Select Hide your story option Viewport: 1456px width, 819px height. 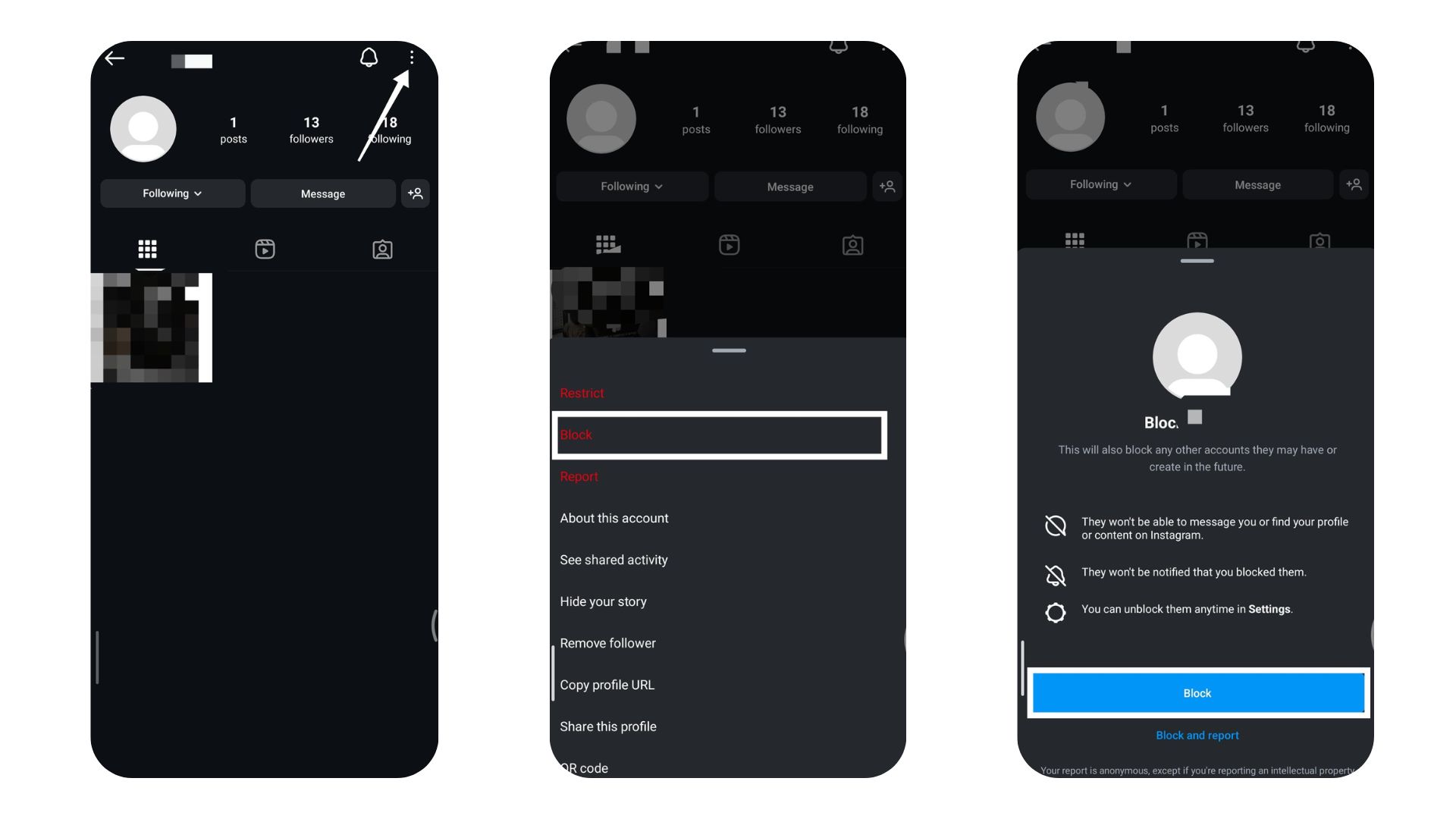coord(603,601)
